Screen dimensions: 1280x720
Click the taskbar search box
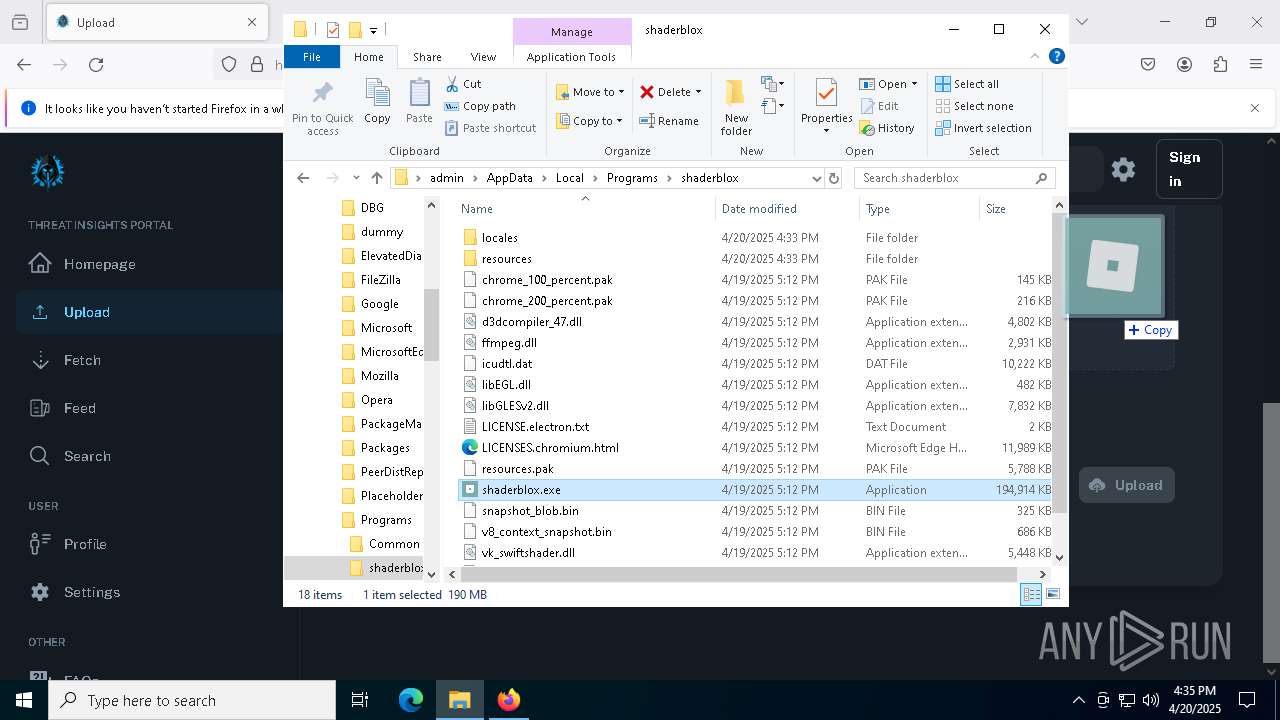click(x=192, y=700)
